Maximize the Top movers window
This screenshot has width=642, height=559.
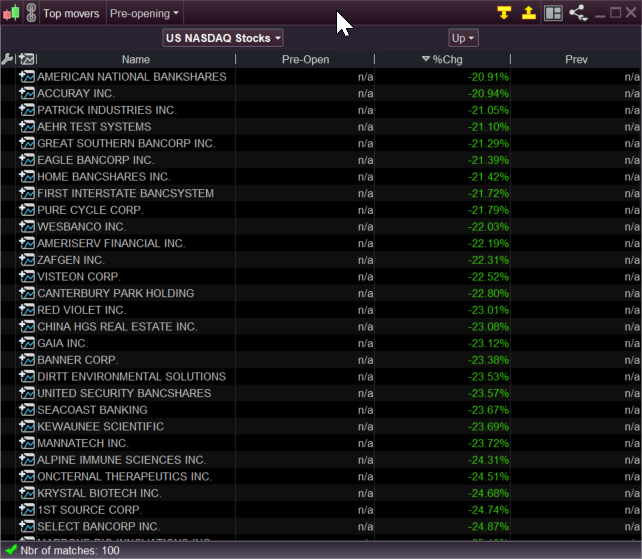[615, 13]
